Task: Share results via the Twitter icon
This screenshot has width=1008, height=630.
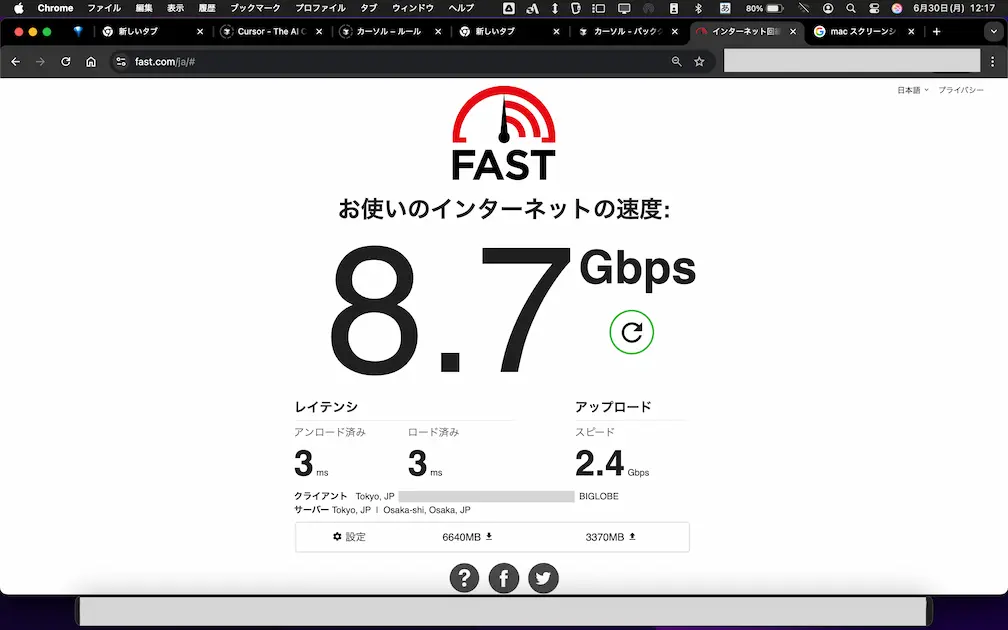Action: [543, 578]
